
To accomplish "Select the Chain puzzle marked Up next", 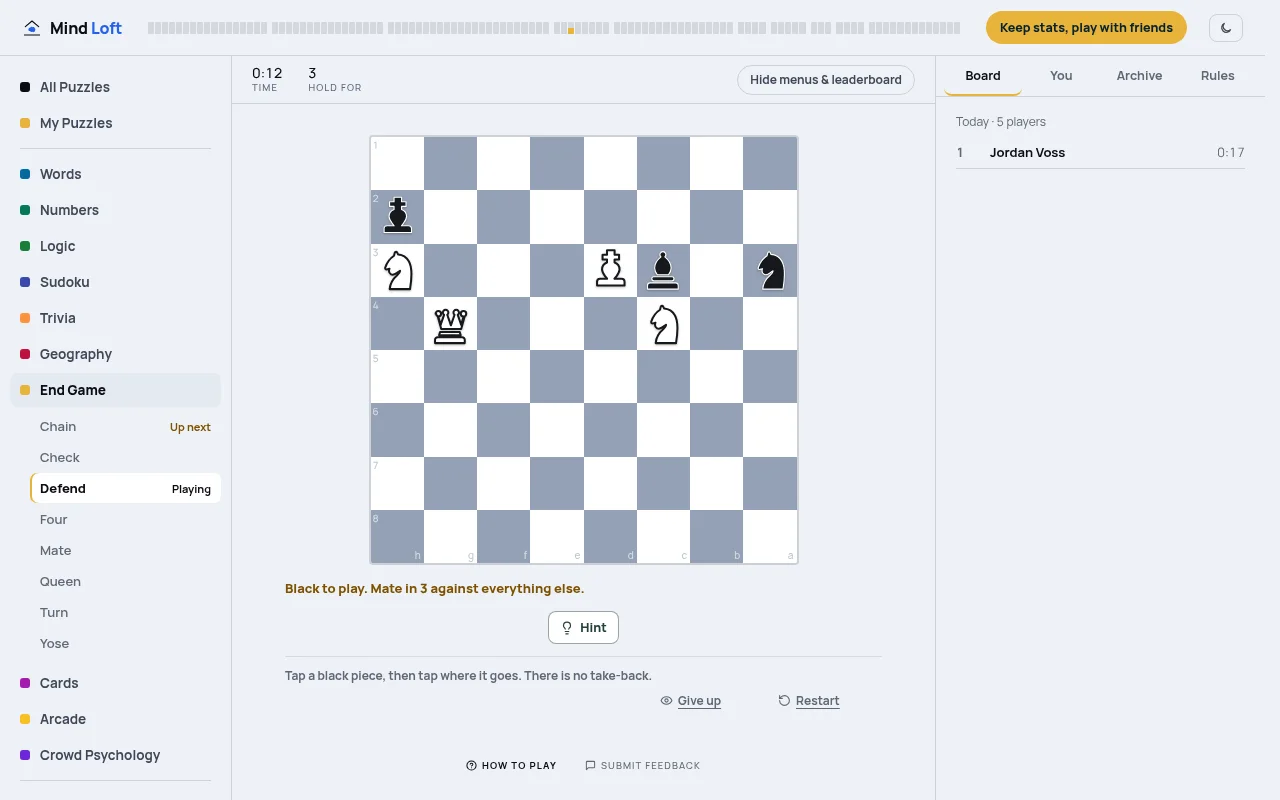I will (x=125, y=427).
